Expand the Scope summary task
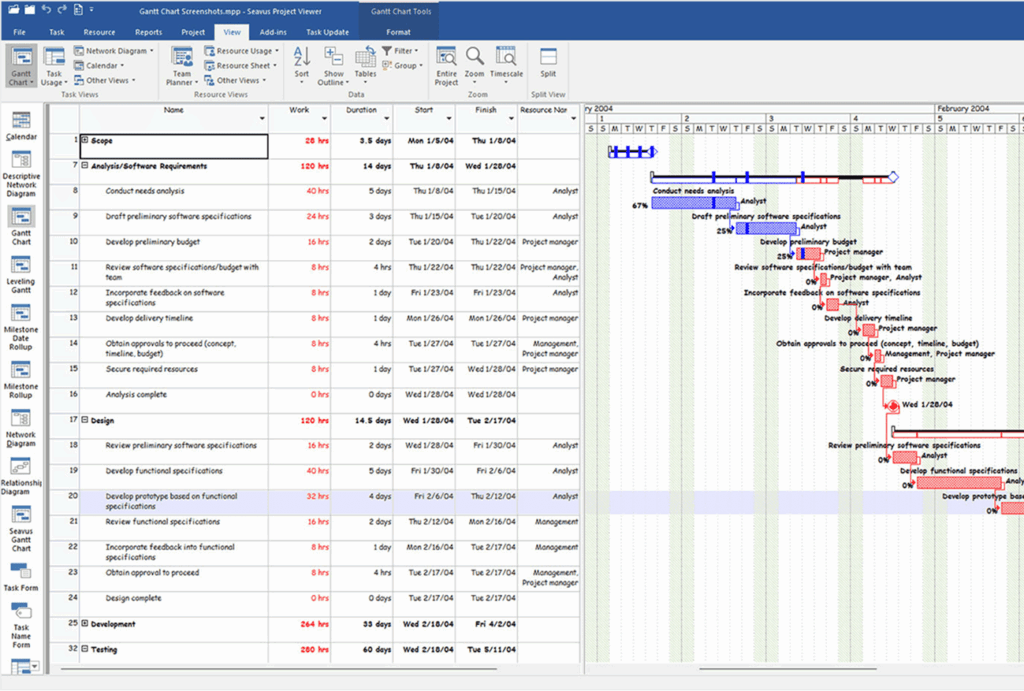 85,140
